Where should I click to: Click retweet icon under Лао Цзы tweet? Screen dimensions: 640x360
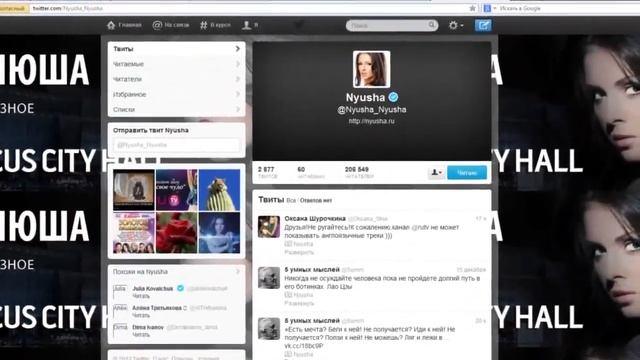288,295
